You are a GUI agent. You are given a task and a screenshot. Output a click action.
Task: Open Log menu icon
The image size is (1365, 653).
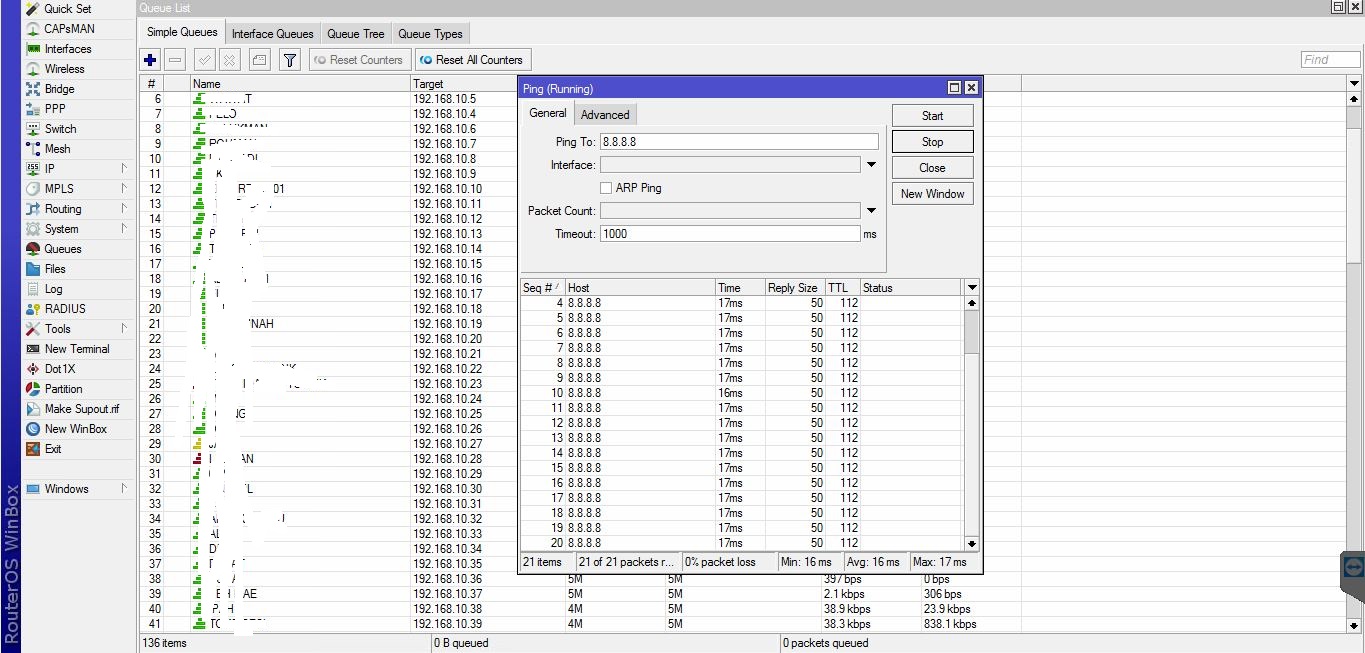click(33, 289)
